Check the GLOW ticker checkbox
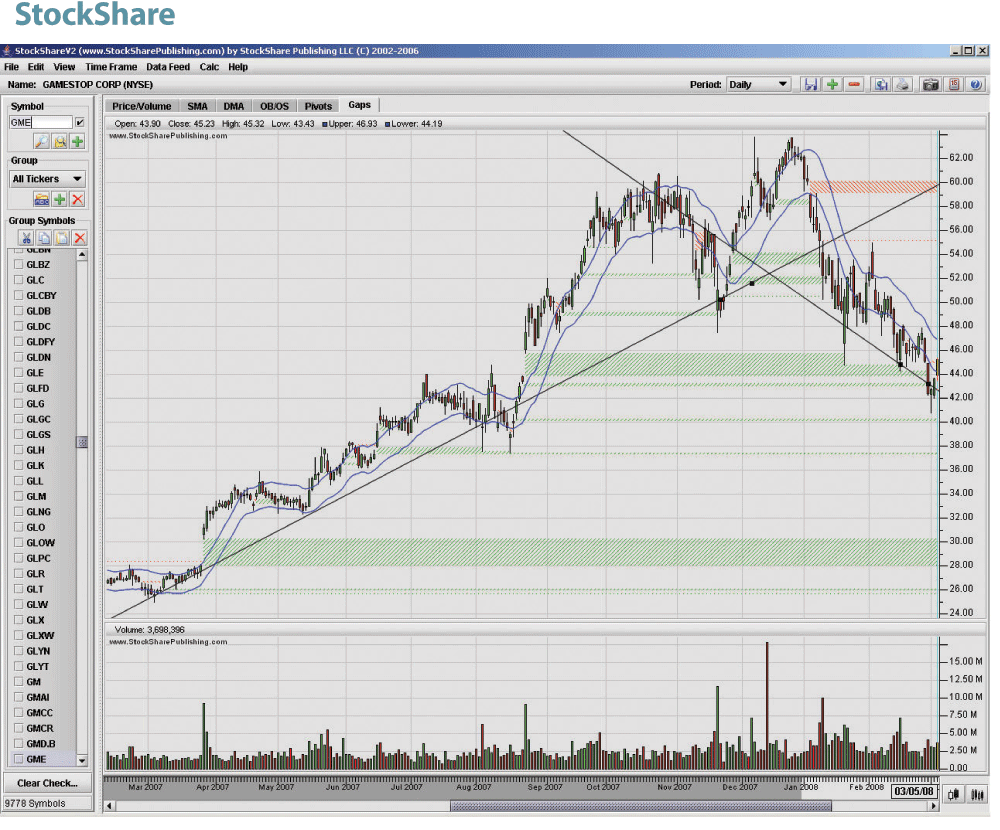This screenshot has height=830, width=1000. pos(19,543)
